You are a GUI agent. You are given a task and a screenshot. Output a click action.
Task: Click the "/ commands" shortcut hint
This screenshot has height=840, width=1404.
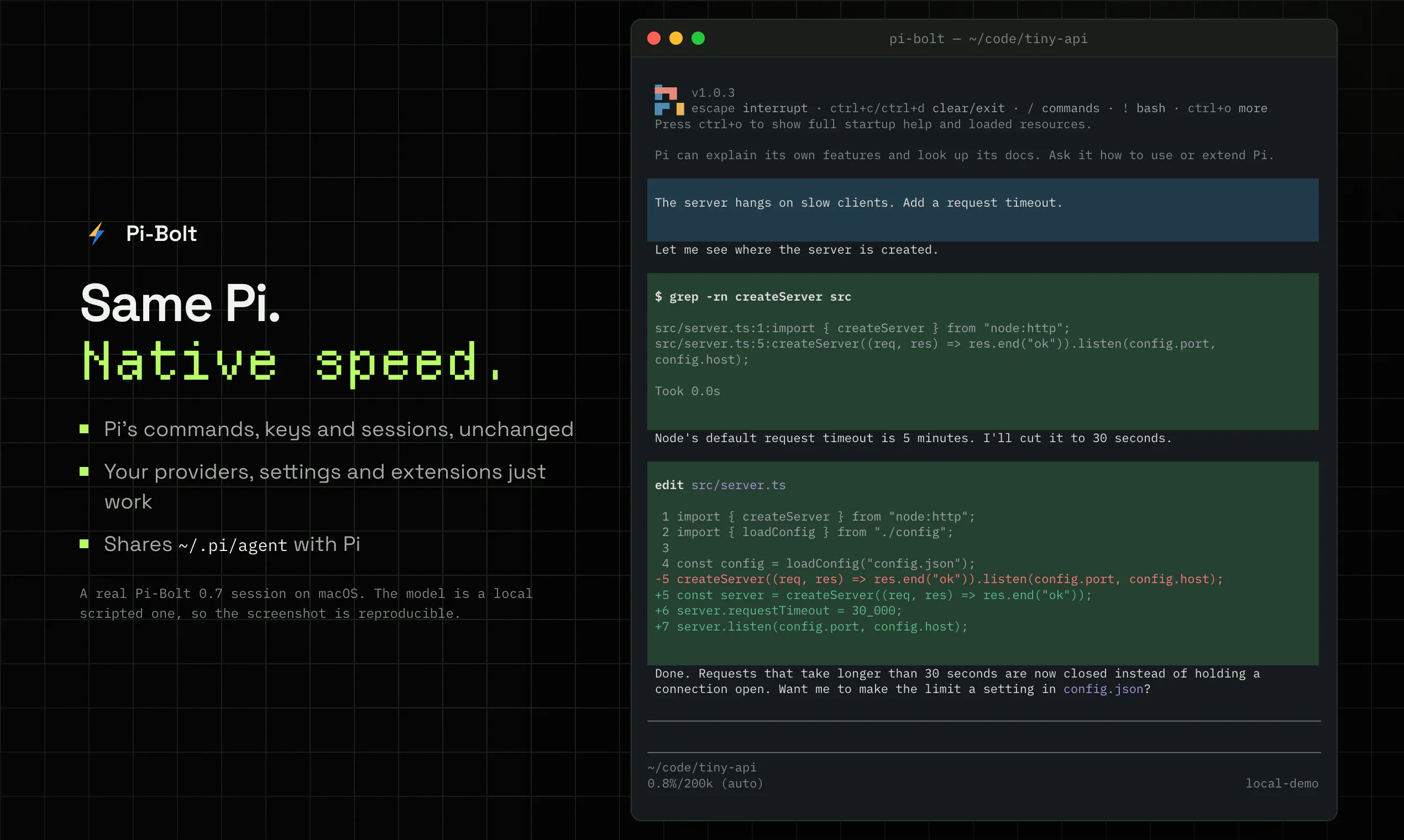point(1063,108)
